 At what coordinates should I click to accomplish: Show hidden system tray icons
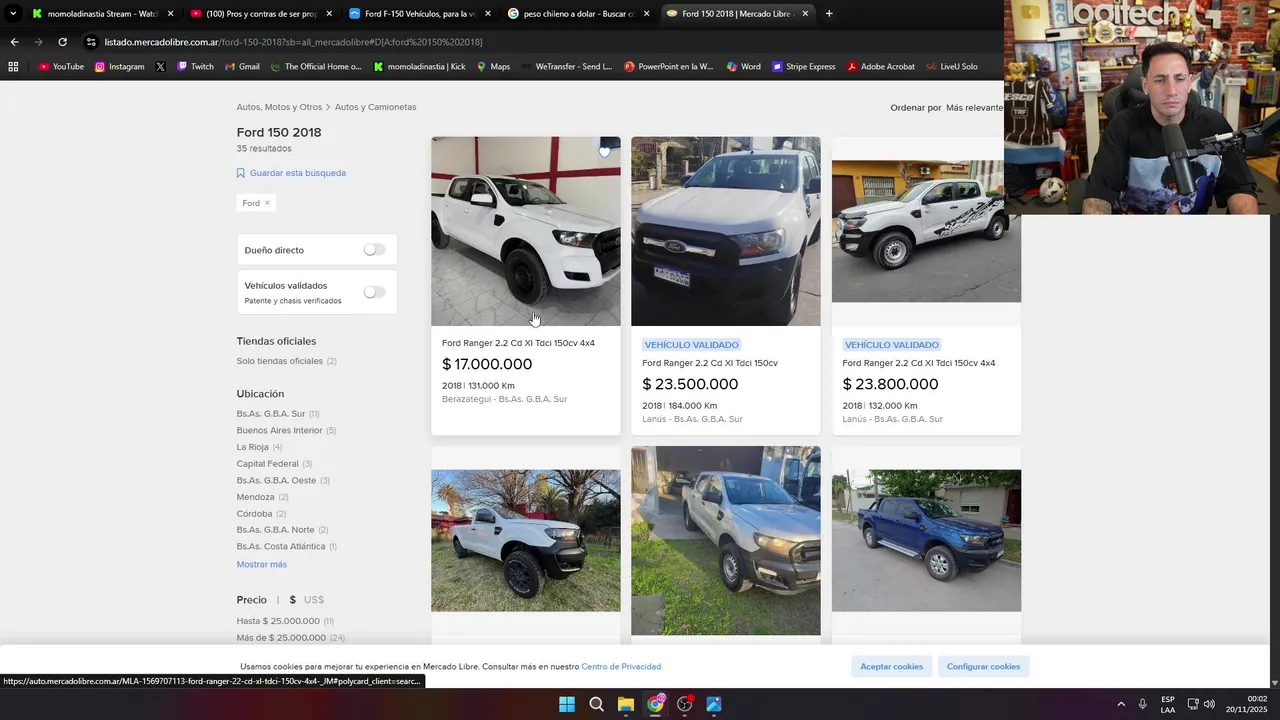pos(1121,704)
